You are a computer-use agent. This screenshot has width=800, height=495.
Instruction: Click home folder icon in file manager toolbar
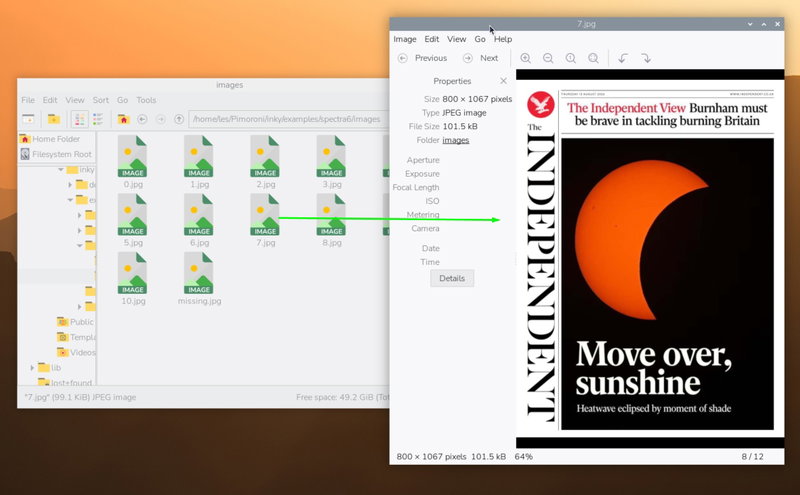point(123,119)
